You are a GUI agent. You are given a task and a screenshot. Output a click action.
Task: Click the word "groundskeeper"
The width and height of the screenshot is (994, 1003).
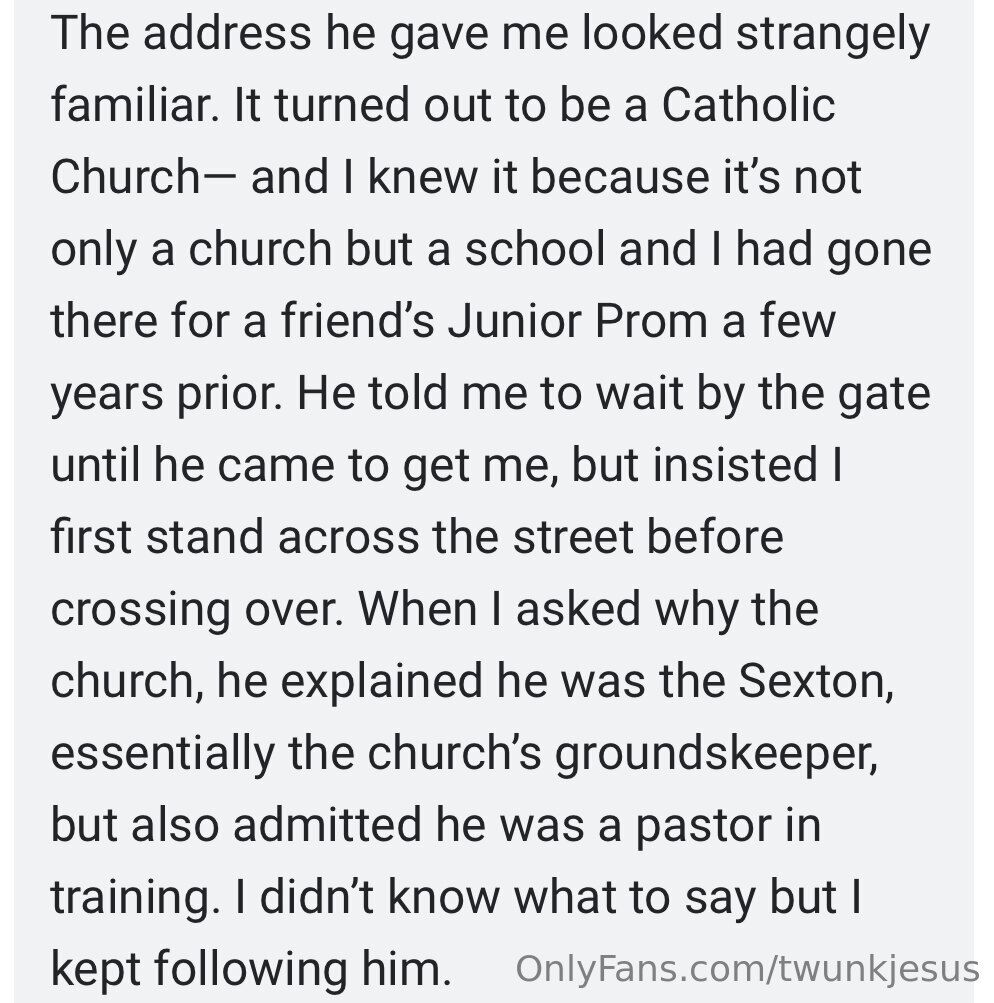click(716, 754)
